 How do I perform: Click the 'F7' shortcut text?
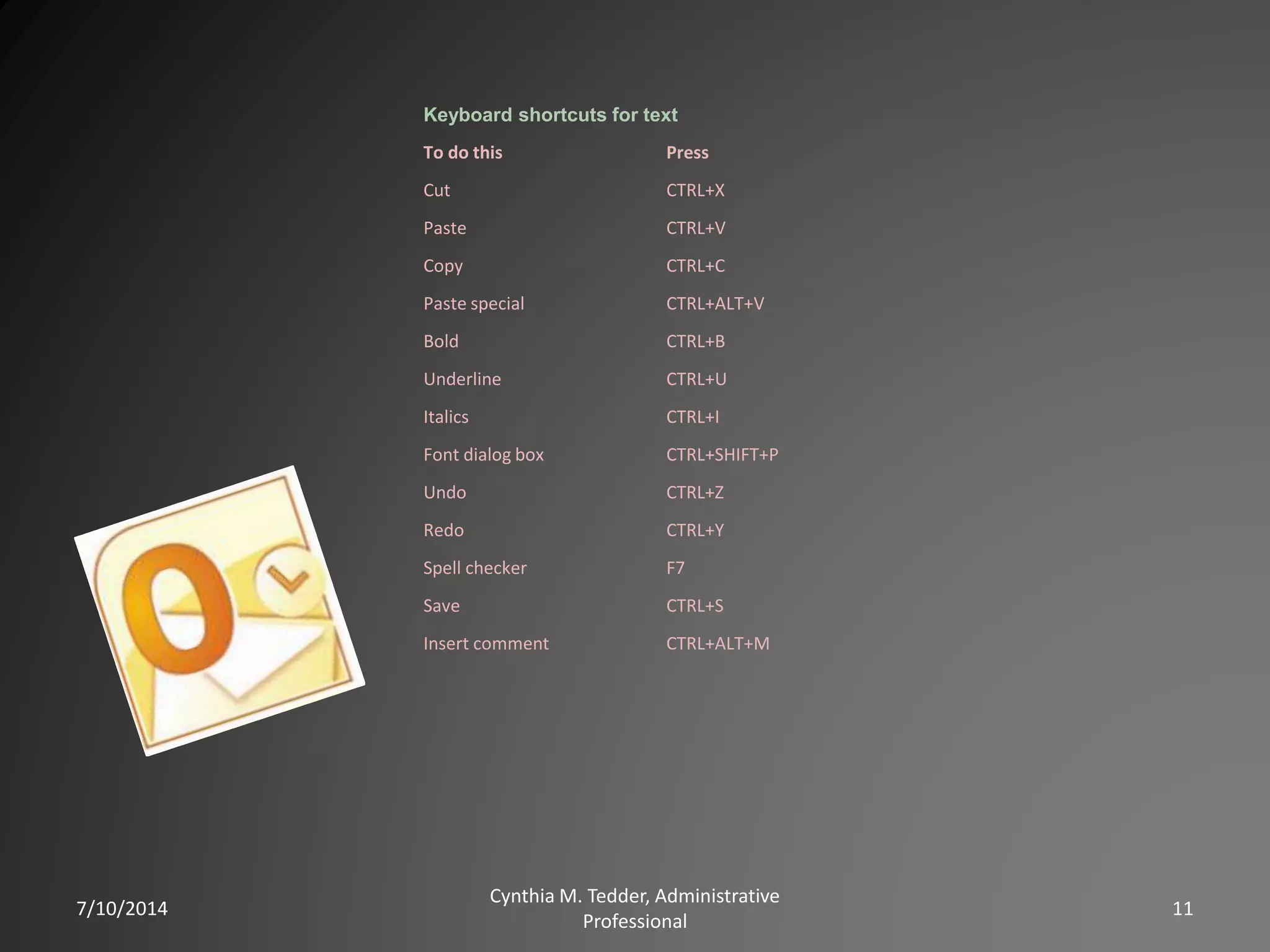[x=675, y=568]
